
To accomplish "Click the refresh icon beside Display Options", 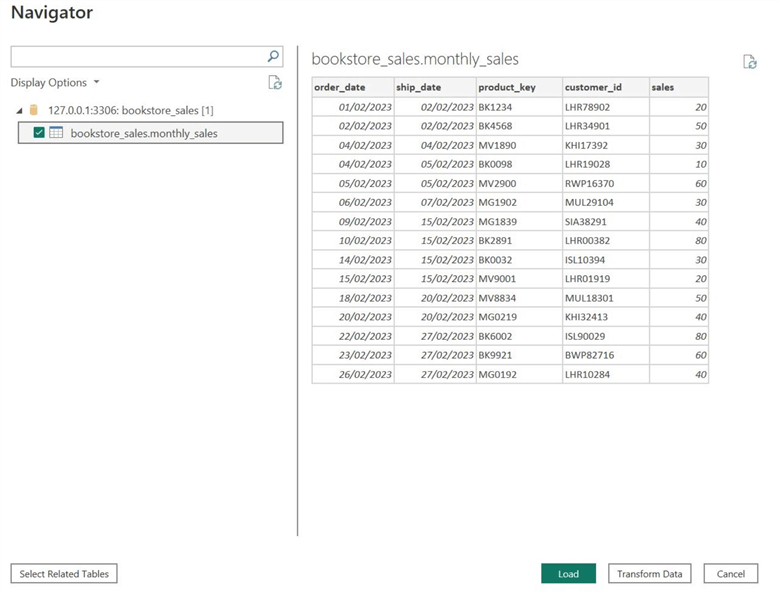I will click(x=275, y=83).
